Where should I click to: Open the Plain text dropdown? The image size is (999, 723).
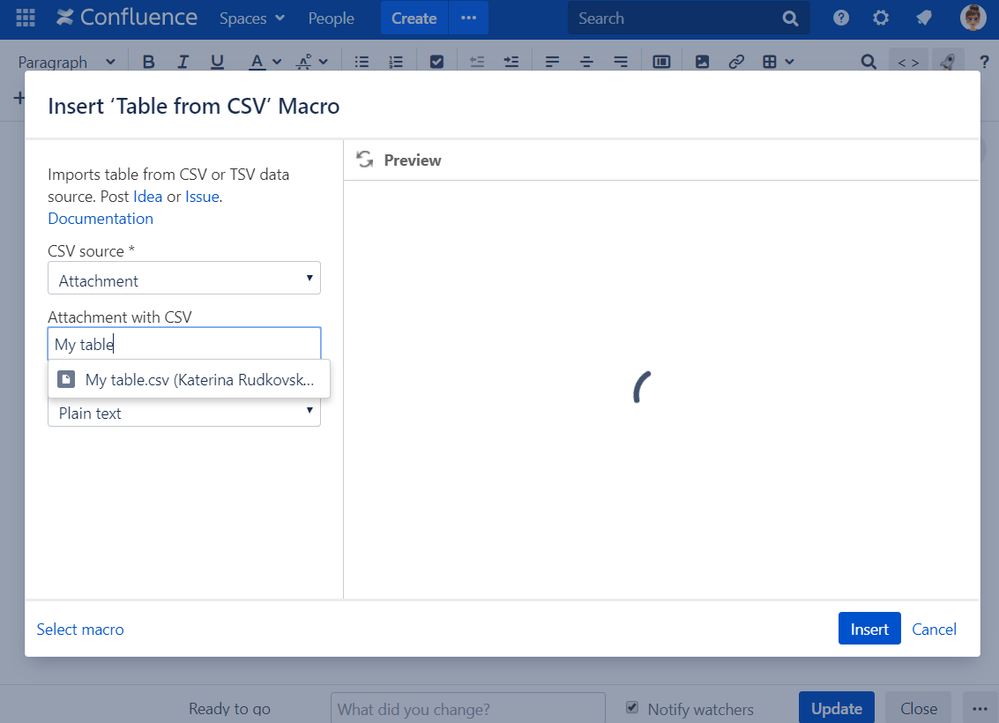pyautogui.click(x=184, y=412)
